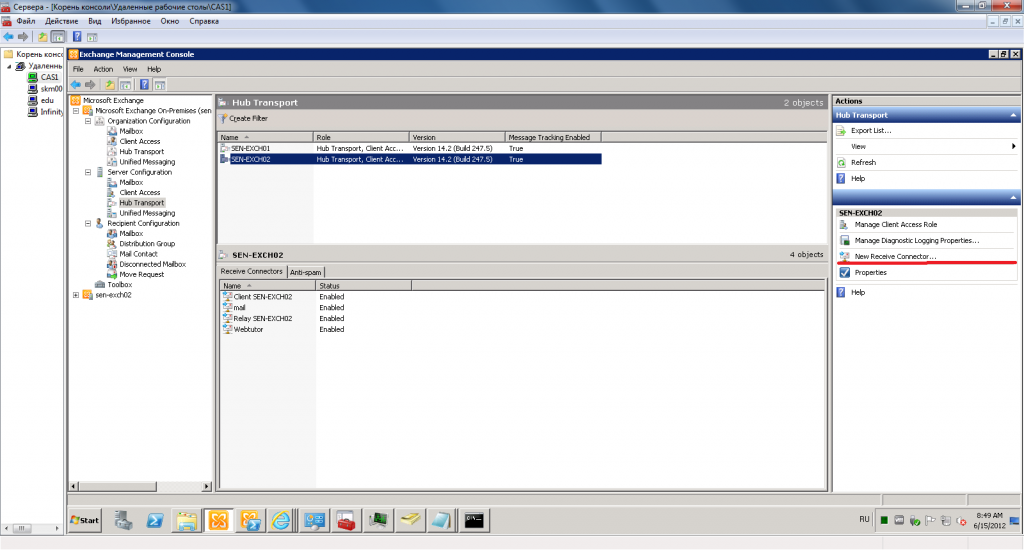Viewport: 1024px width, 550px height.
Task: Expand the sen-exch02 tree node
Action: [x=76, y=295]
